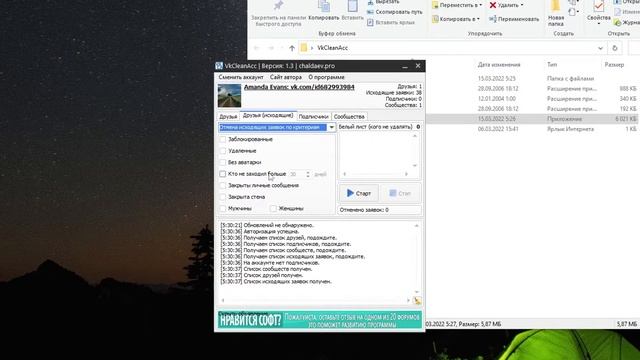The image size is (640, 360).
Task: Tick the Закрыта стена checkbox
Action: point(223,197)
